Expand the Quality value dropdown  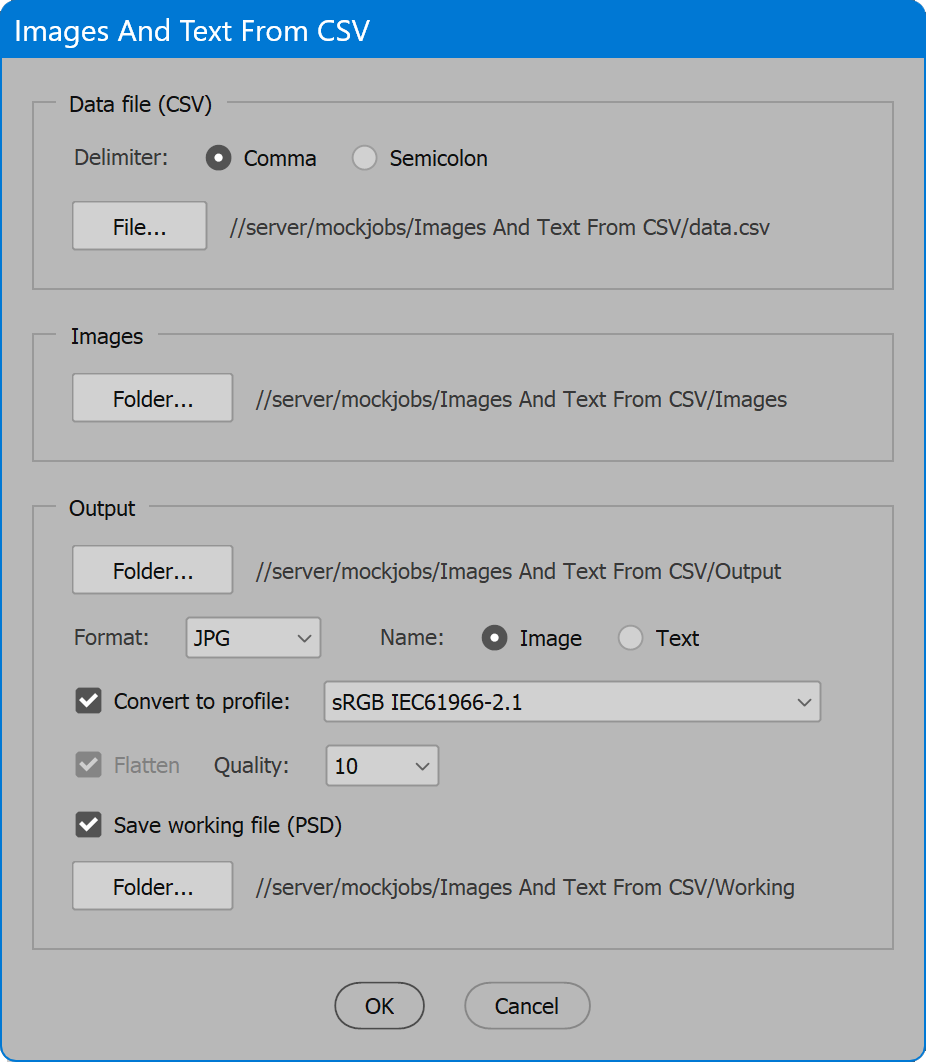pyautogui.click(x=383, y=766)
